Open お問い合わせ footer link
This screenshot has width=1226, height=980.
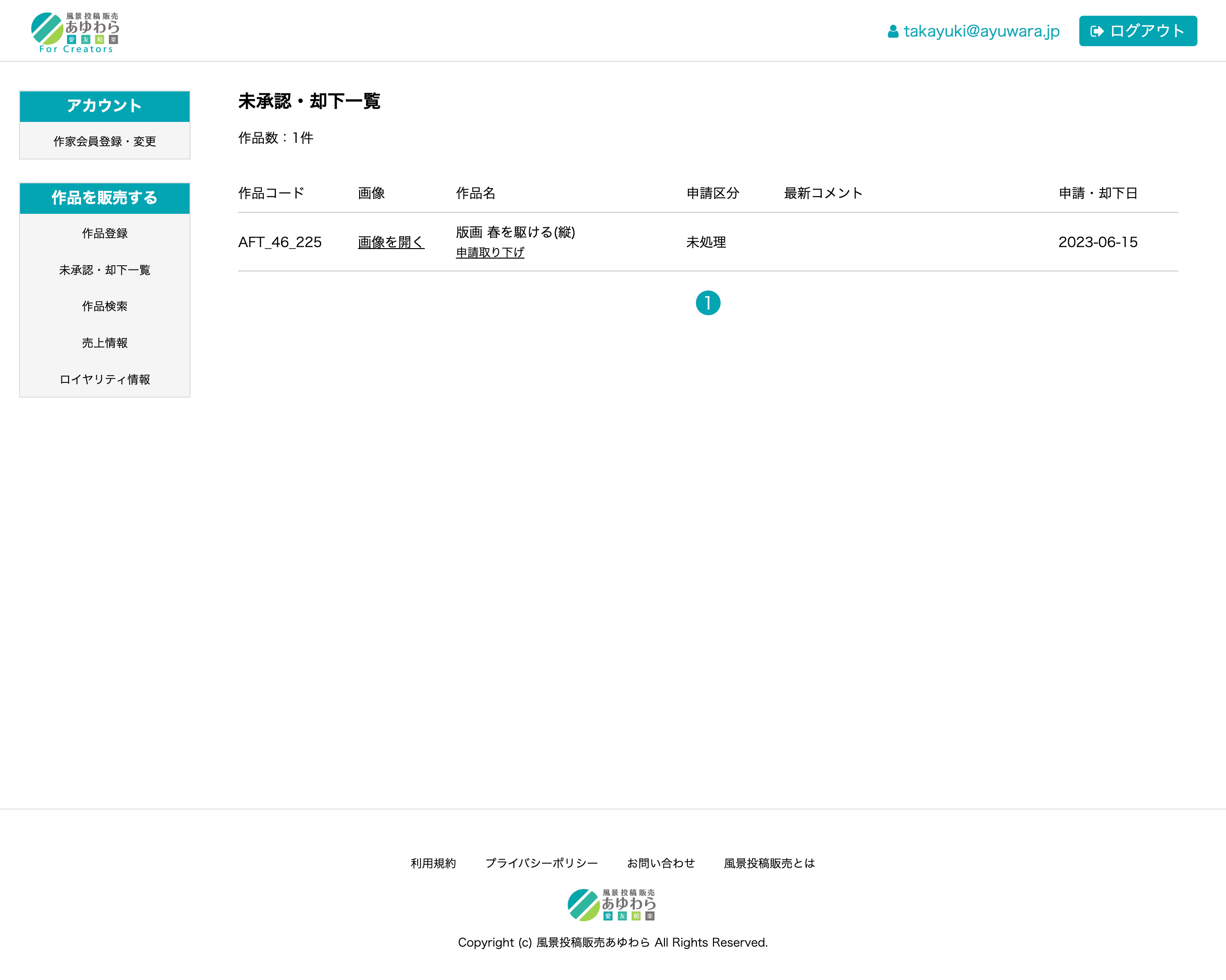(661, 863)
